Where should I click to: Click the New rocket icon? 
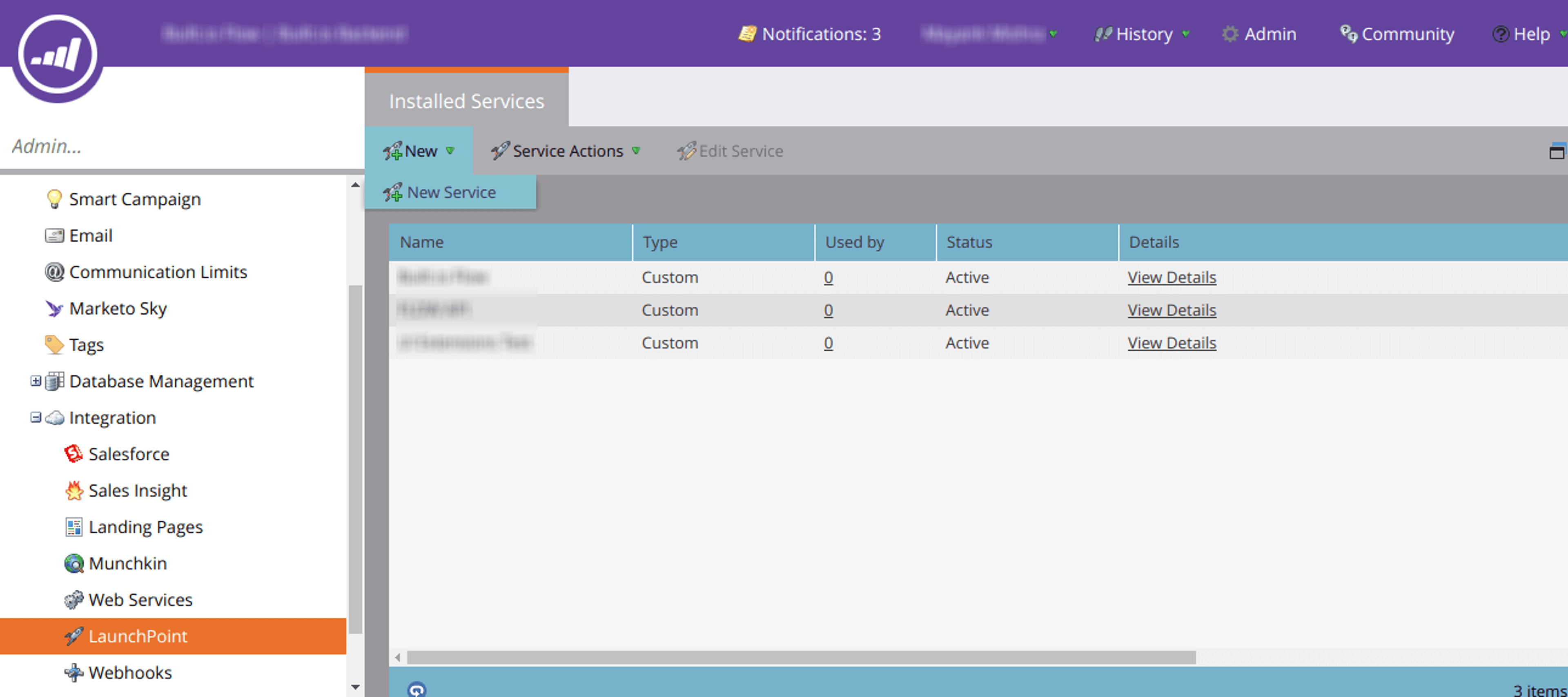(x=392, y=151)
